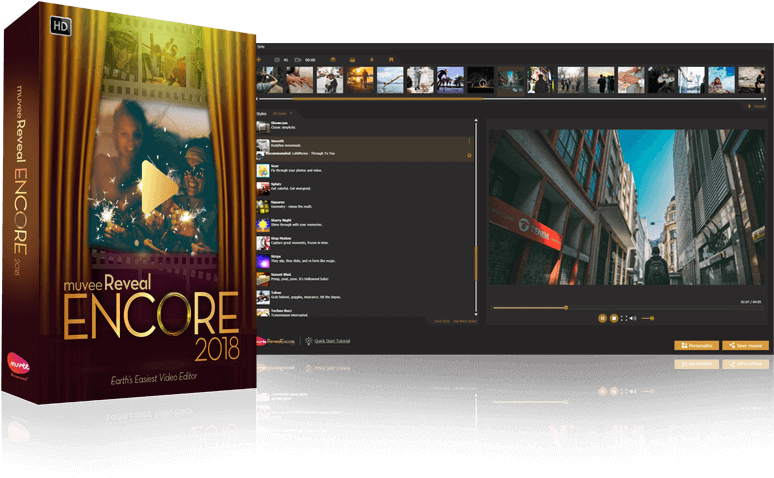Click the plus icon to add media
This screenshot has height=478, width=774.
pyautogui.click(x=258, y=60)
